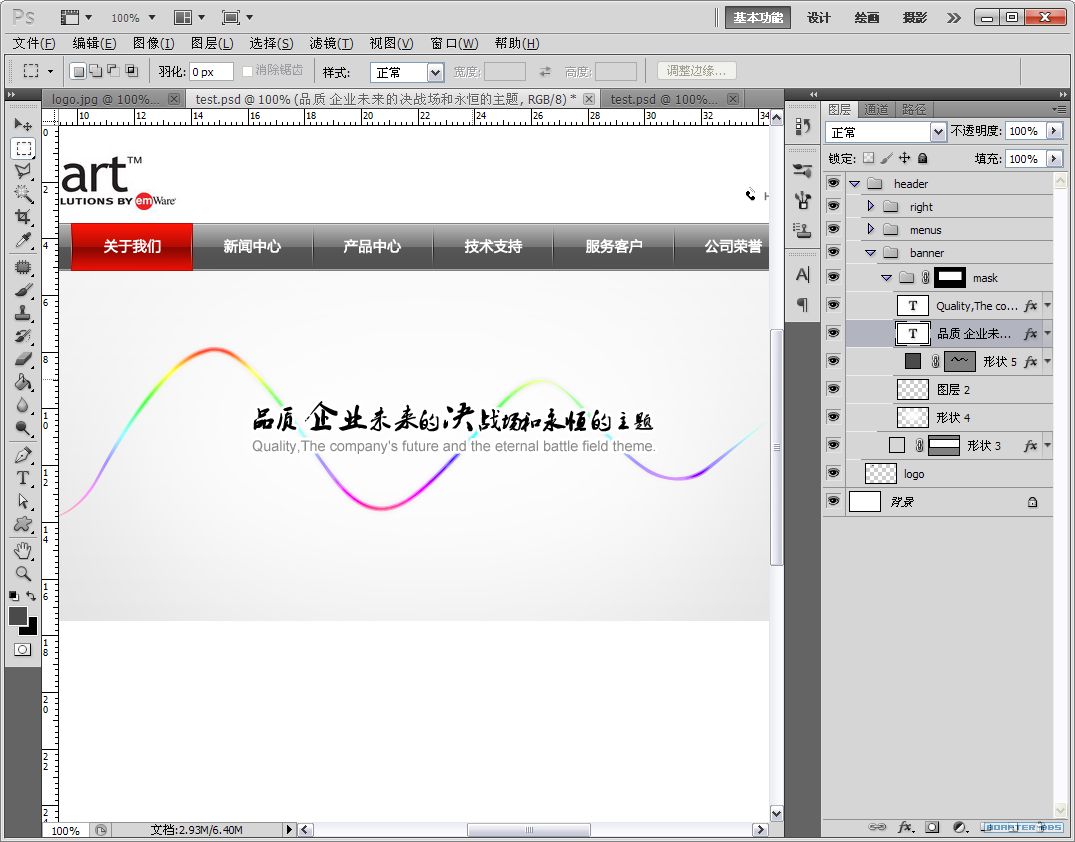Choose the 摄影 workspace
Viewport: 1075px width, 842px height.
[915, 18]
